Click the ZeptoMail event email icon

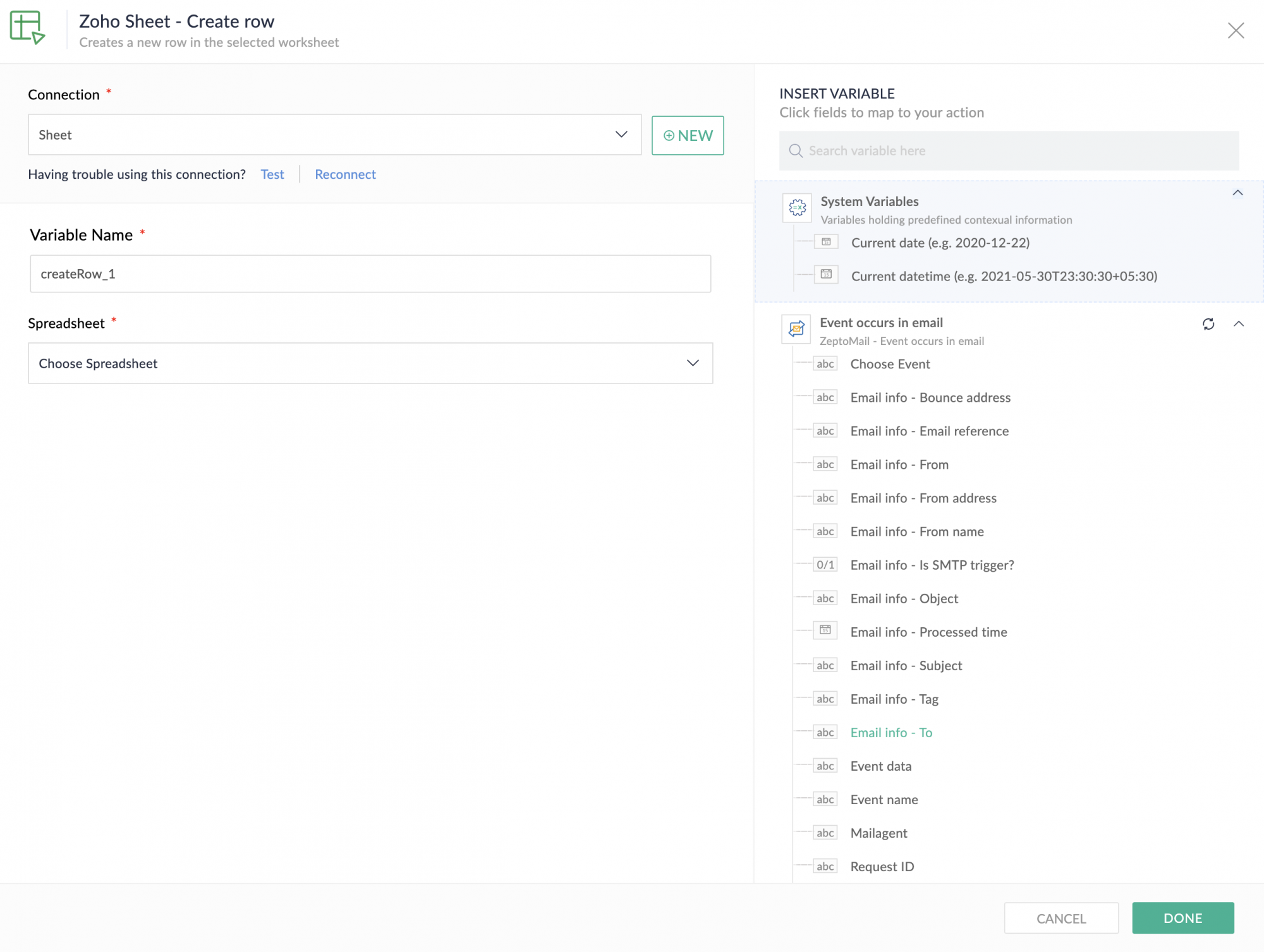[x=796, y=329]
